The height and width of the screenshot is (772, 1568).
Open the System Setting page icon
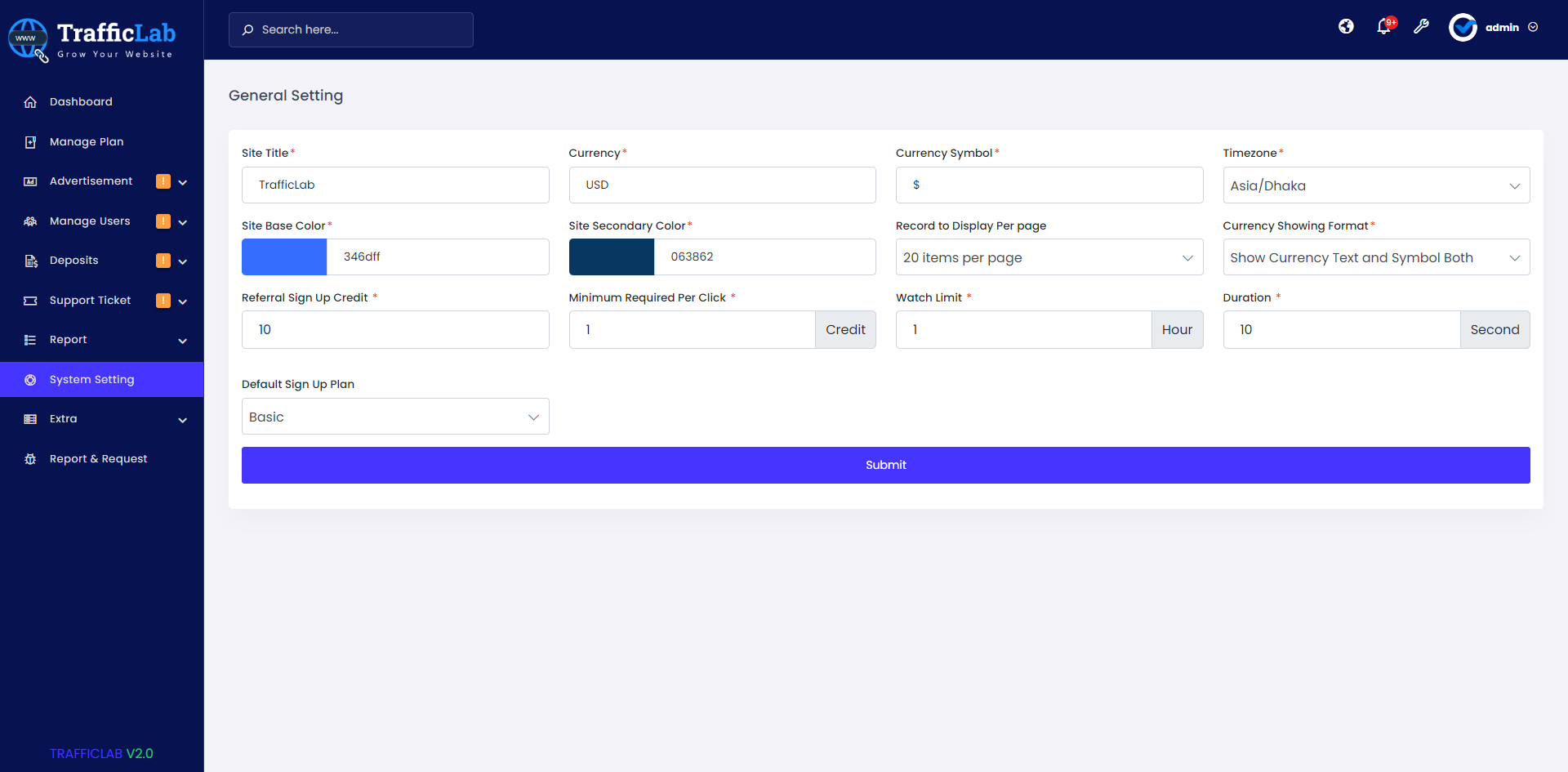(x=30, y=379)
